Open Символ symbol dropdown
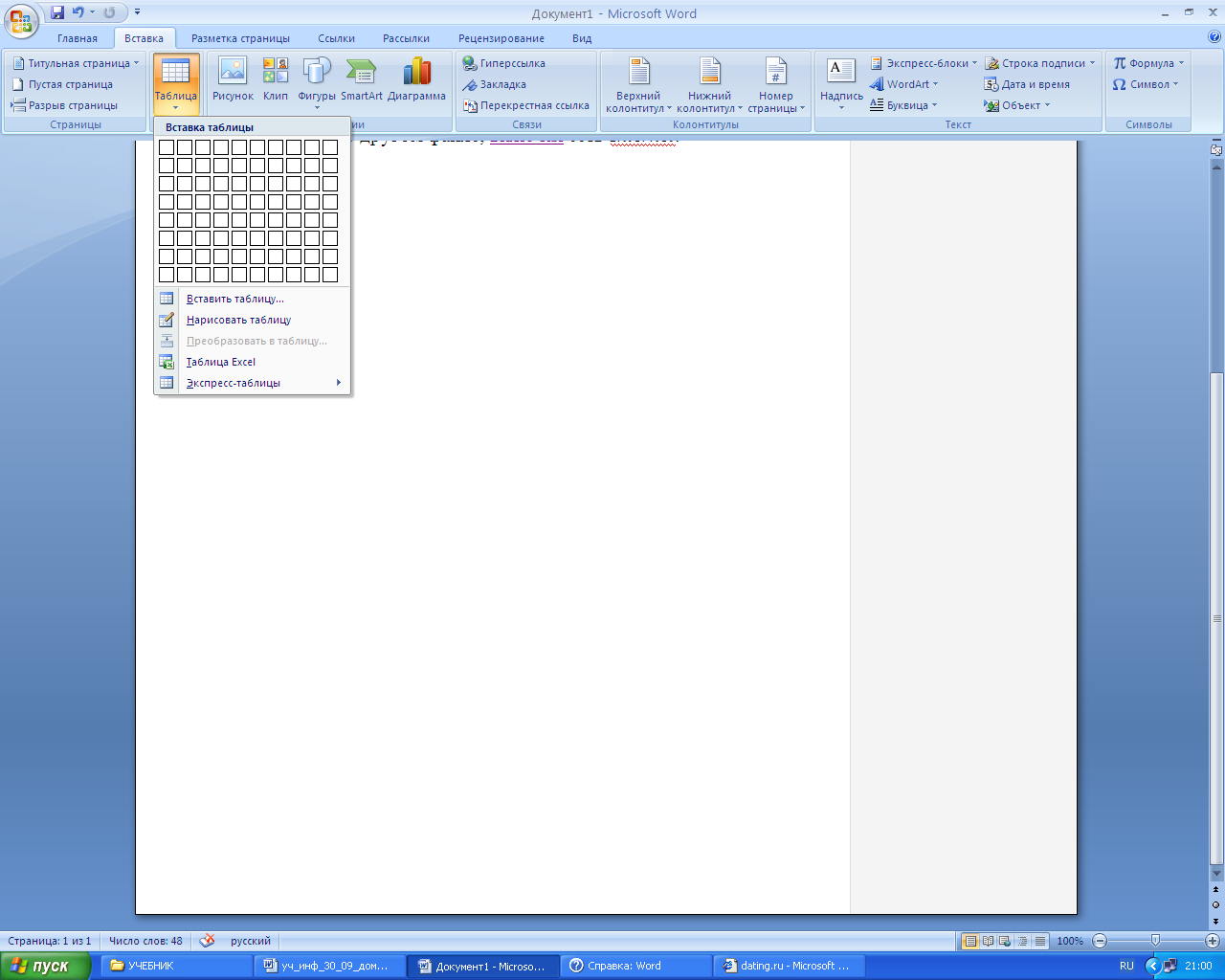This screenshot has width=1225, height=980. [1146, 84]
